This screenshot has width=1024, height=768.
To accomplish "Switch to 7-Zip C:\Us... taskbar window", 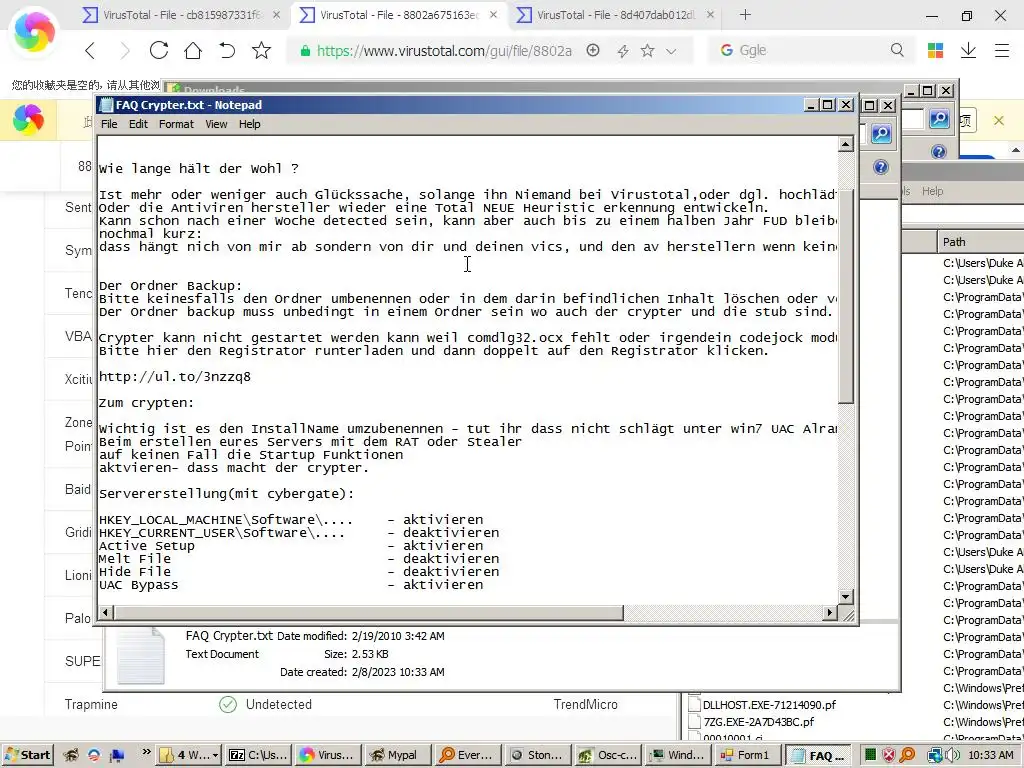I will [258, 755].
